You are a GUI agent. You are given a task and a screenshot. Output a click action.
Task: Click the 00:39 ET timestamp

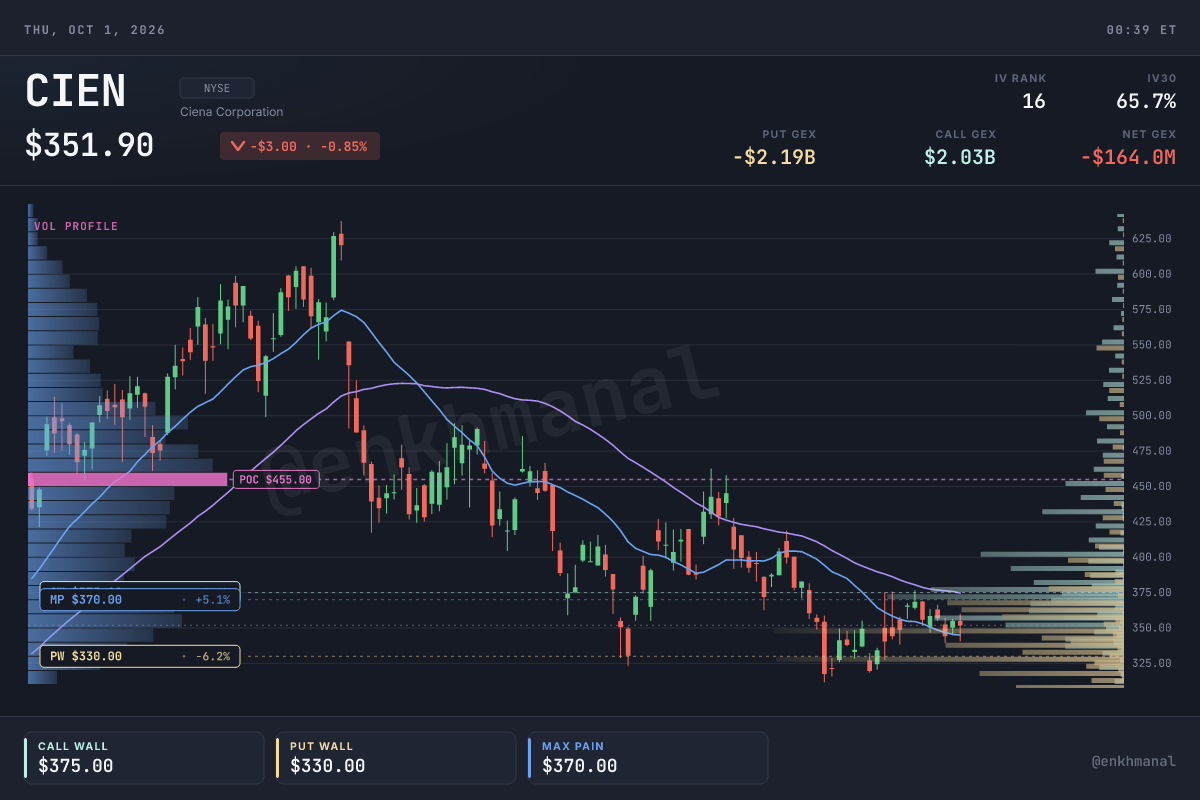1141,30
